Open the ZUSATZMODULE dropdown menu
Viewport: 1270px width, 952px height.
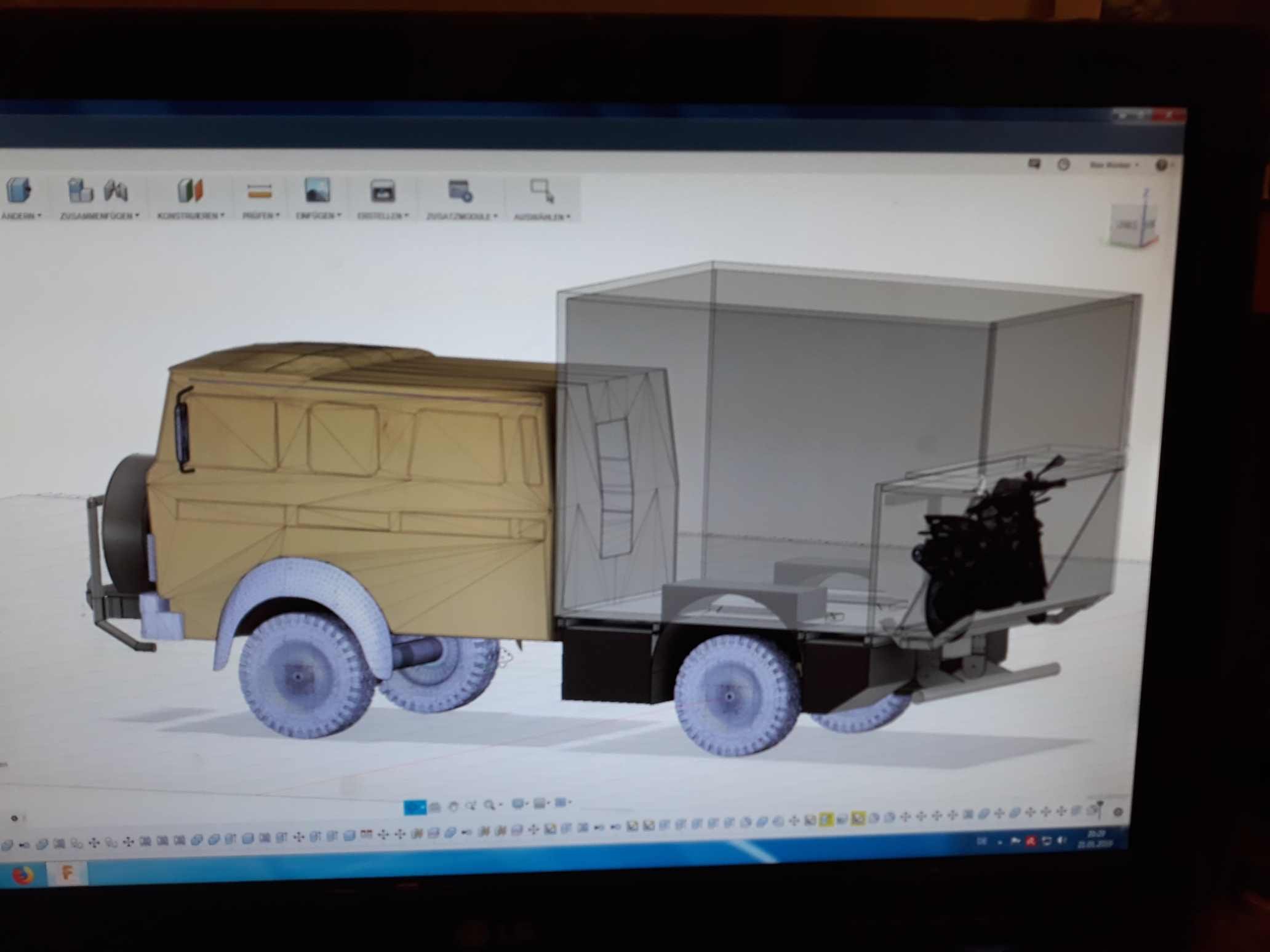click(461, 216)
